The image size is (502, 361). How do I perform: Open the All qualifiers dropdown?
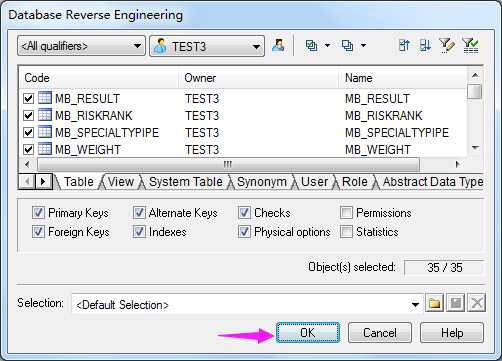(x=81, y=46)
